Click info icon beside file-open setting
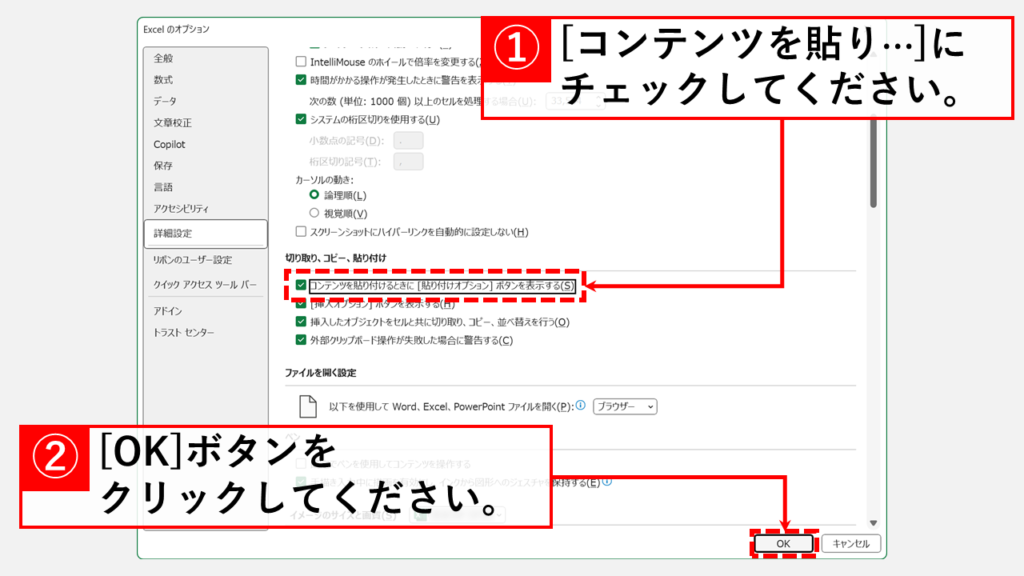 pyautogui.click(x=581, y=405)
